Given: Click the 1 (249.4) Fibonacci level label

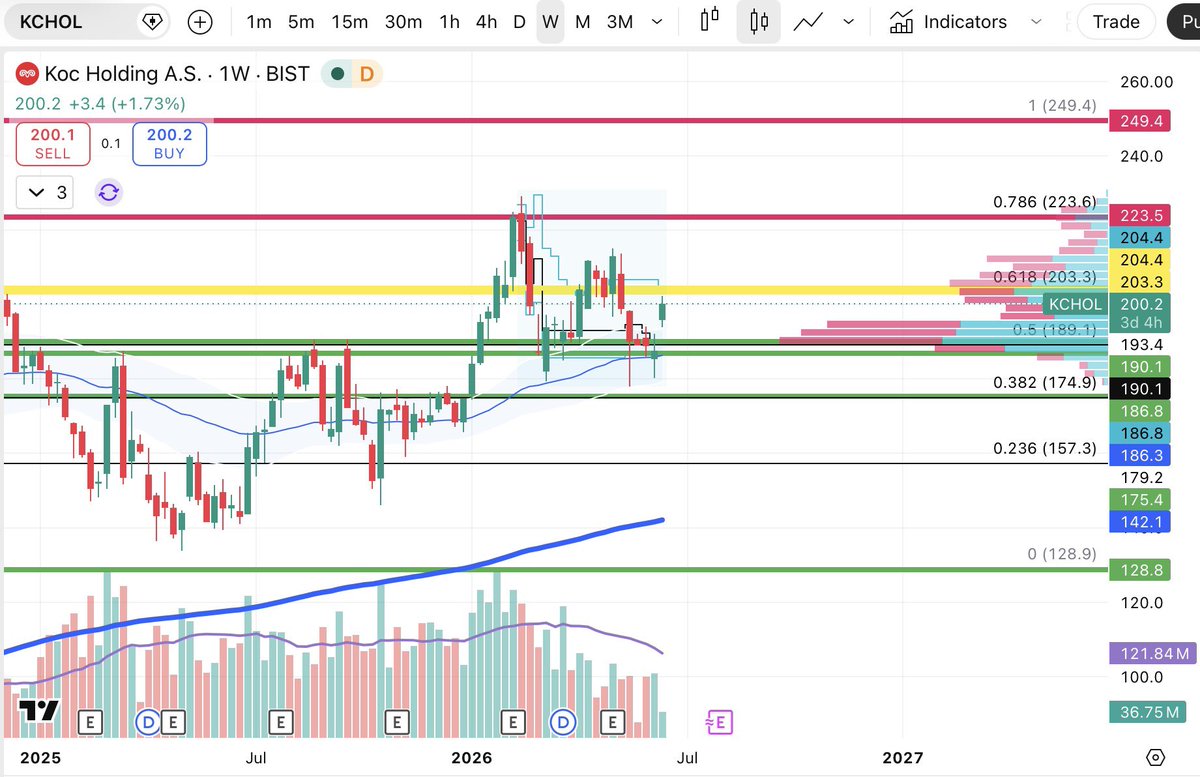Looking at the screenshot, I should click(1062, 105).
